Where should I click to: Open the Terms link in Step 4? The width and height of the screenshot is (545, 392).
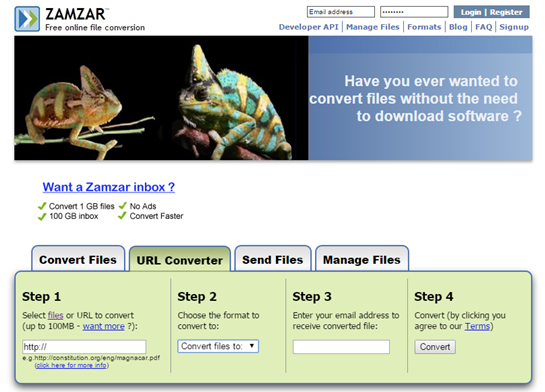pos(478,326)
